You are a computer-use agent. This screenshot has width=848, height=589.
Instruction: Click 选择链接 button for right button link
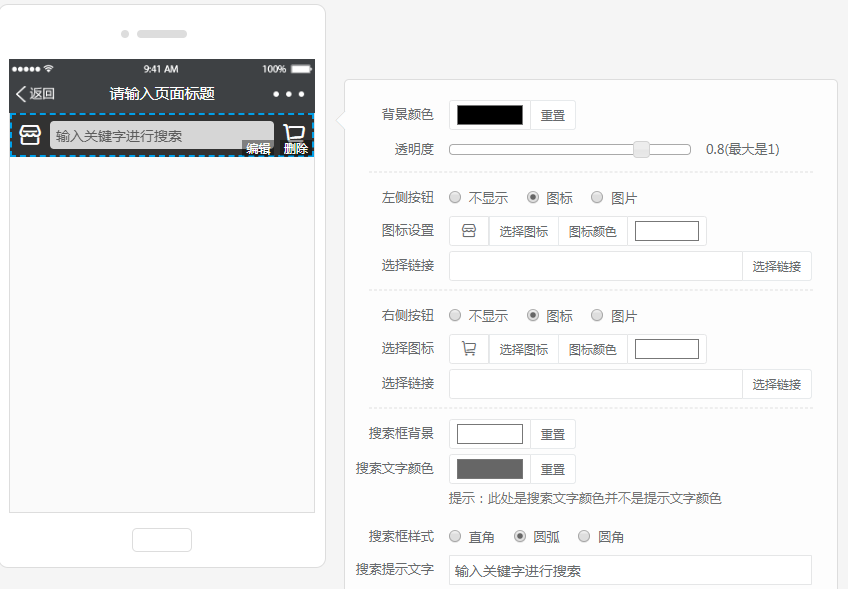tap(777, 384)
